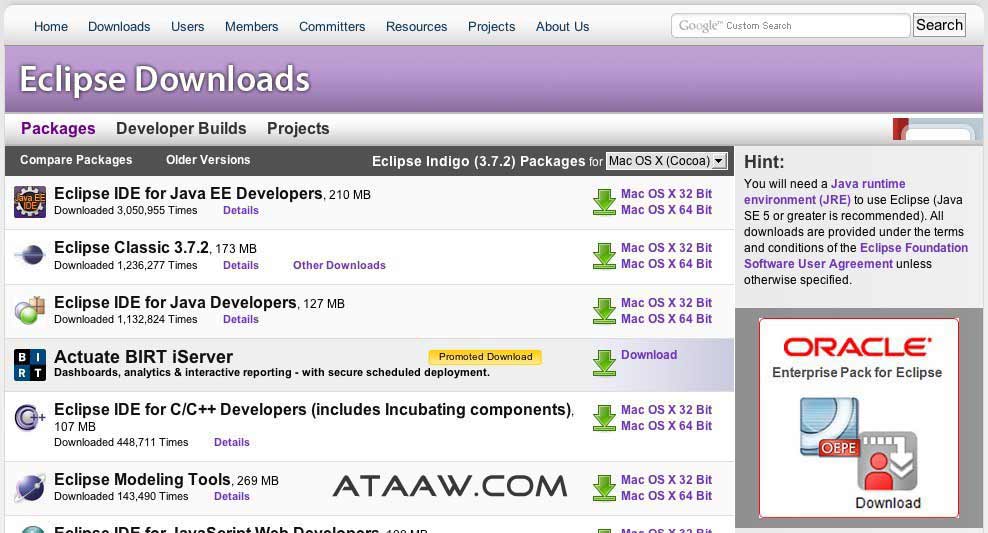This screenshot has height=533, width=988.
Task: Click the OEPE download icon in Oracle ad
Action: (858, 444)
